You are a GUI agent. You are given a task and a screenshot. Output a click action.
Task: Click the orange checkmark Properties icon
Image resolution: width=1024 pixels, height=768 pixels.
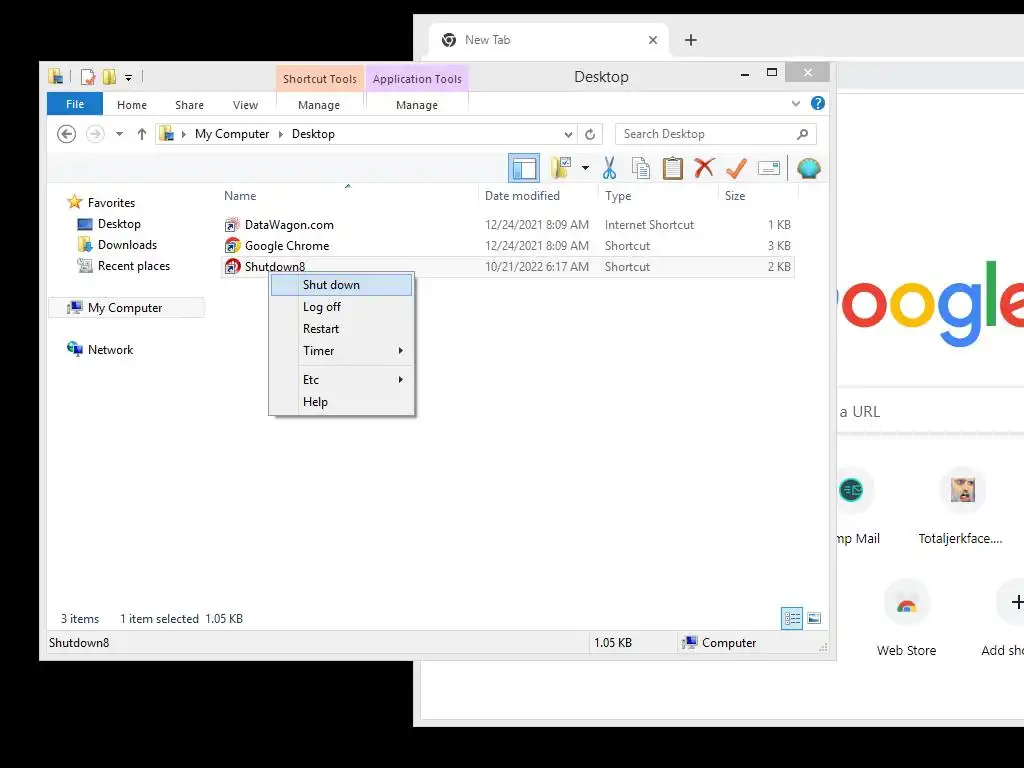pos(736,168)
